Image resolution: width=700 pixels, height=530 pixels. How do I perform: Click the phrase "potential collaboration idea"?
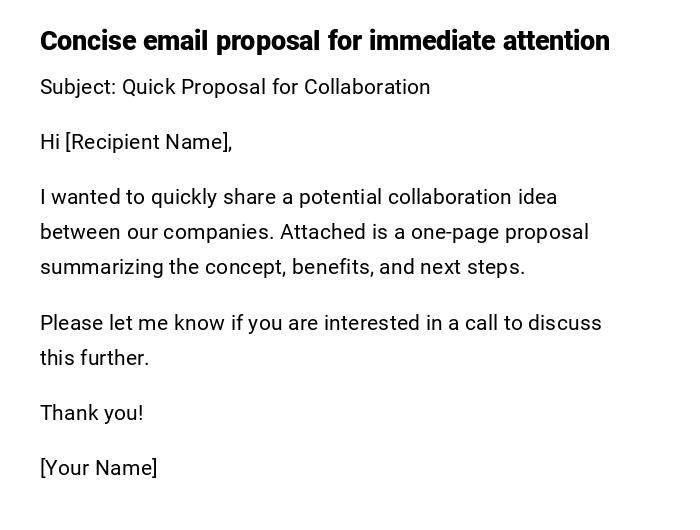427,197
